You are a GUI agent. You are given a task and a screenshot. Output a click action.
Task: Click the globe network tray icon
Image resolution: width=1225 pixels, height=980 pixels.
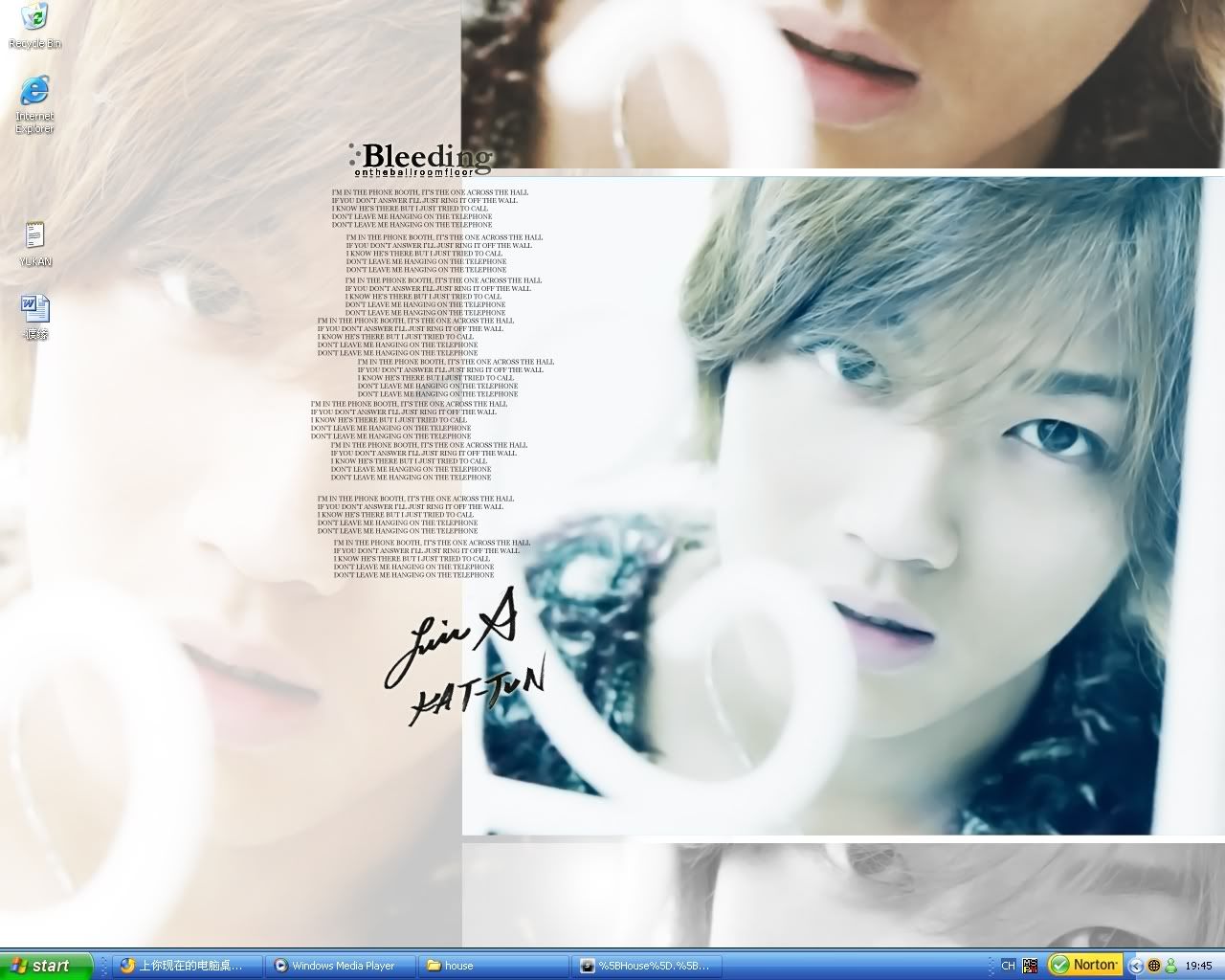tap(1154, 966)
